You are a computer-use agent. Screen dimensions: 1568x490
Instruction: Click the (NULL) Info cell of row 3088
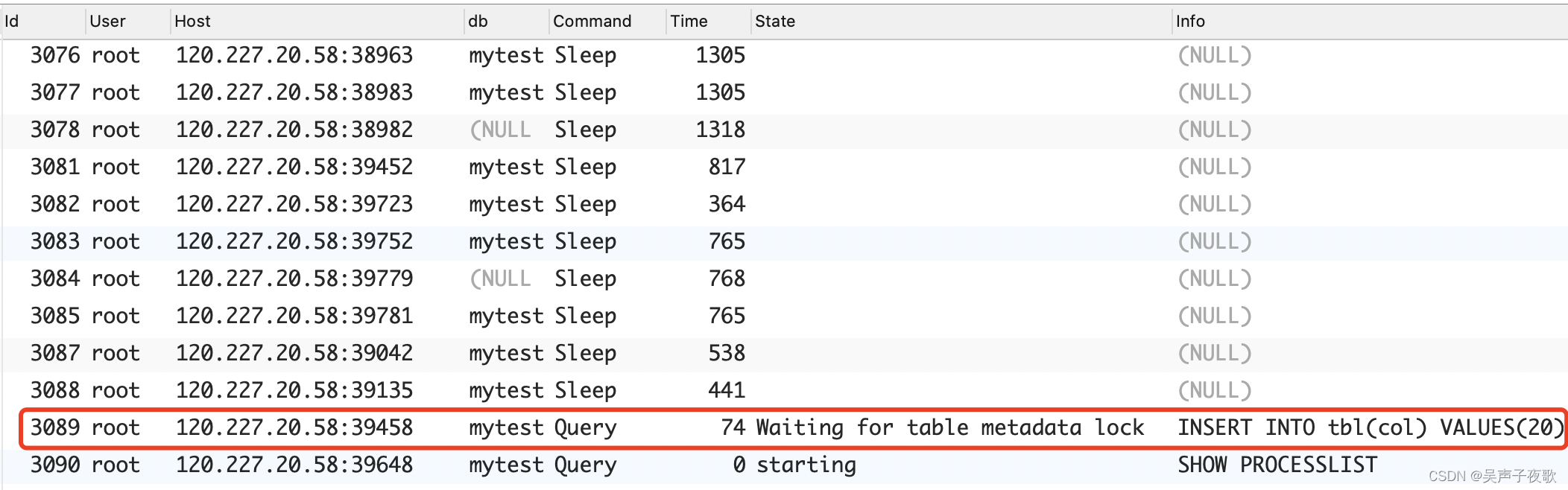pyautogui.click(x=1214, y=390)
